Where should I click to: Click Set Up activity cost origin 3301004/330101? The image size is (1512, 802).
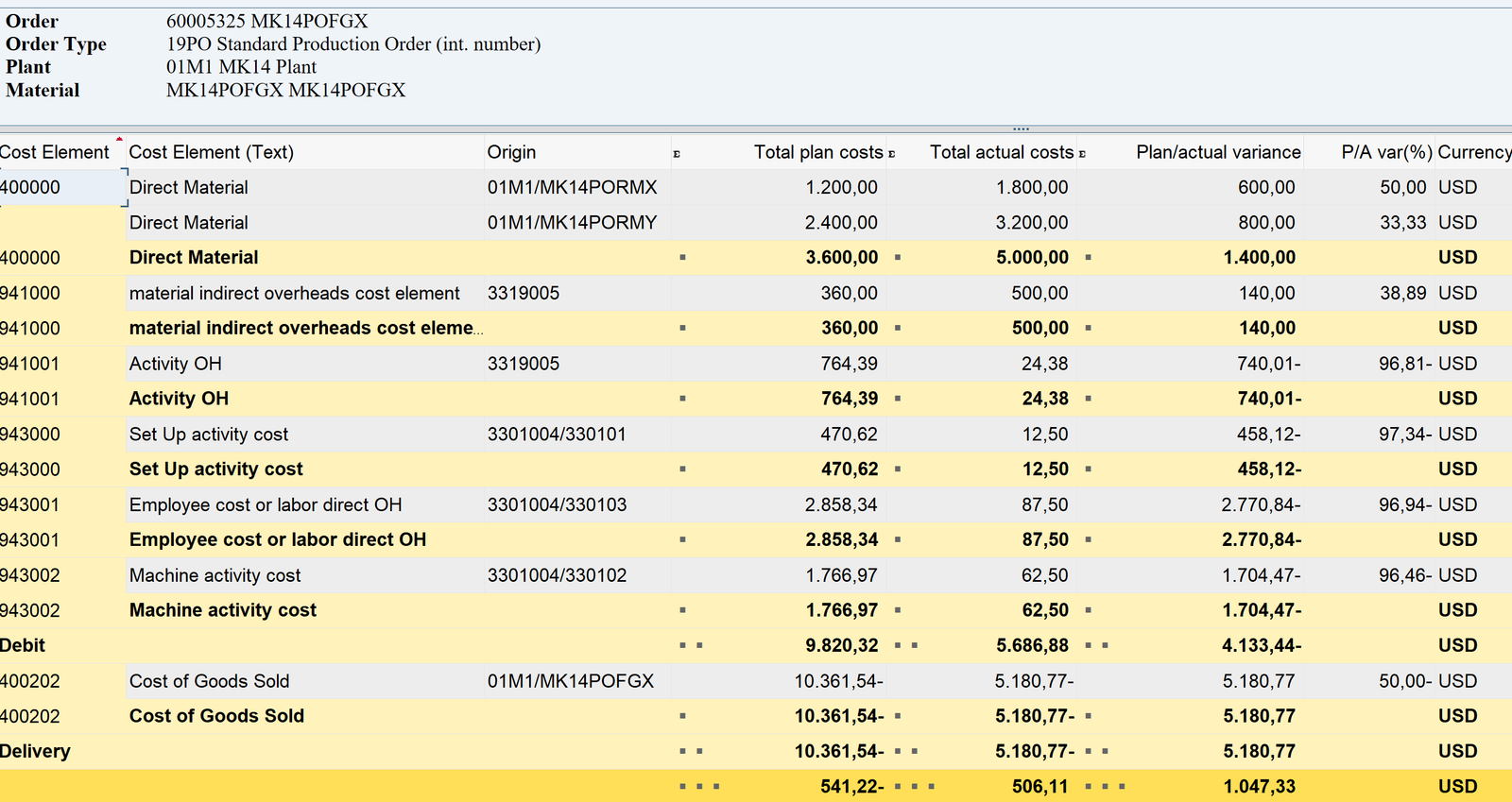point(556,435)
